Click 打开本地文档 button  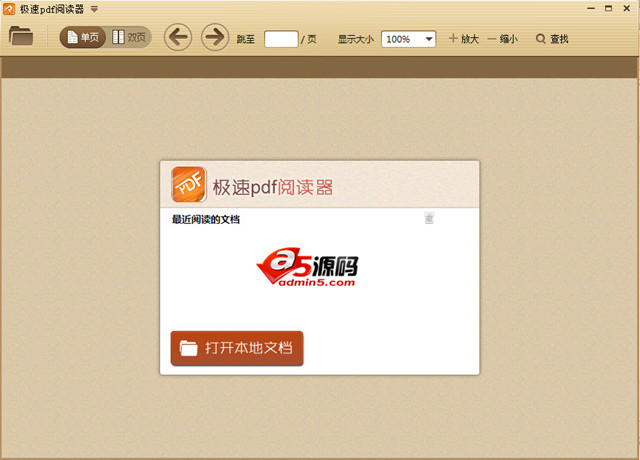237,348
